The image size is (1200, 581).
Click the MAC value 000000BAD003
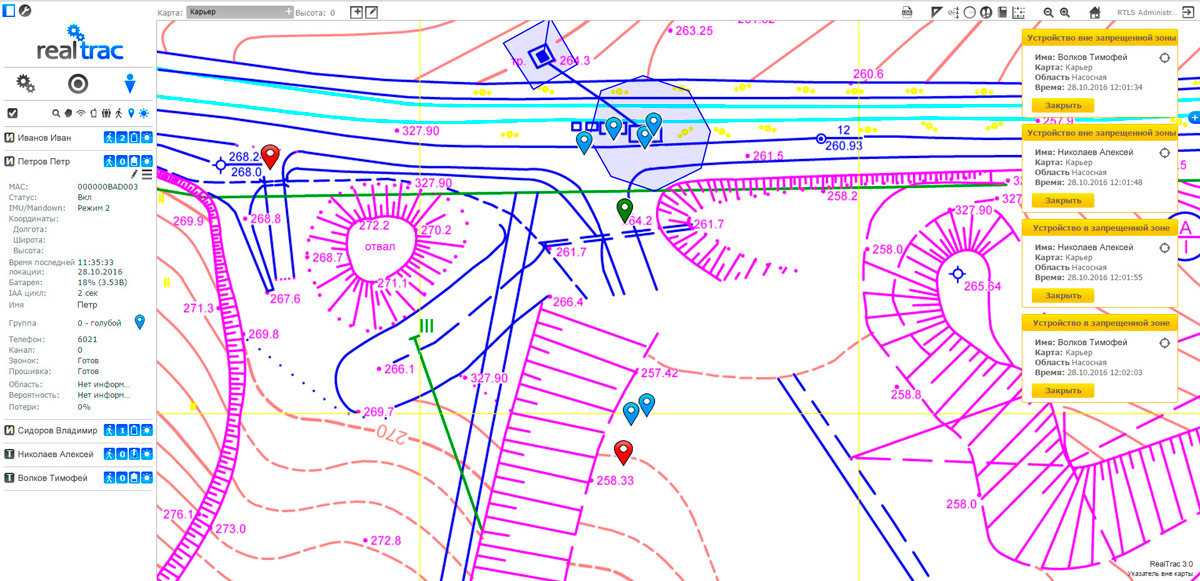pyautogui.click(x=108, y=186)
